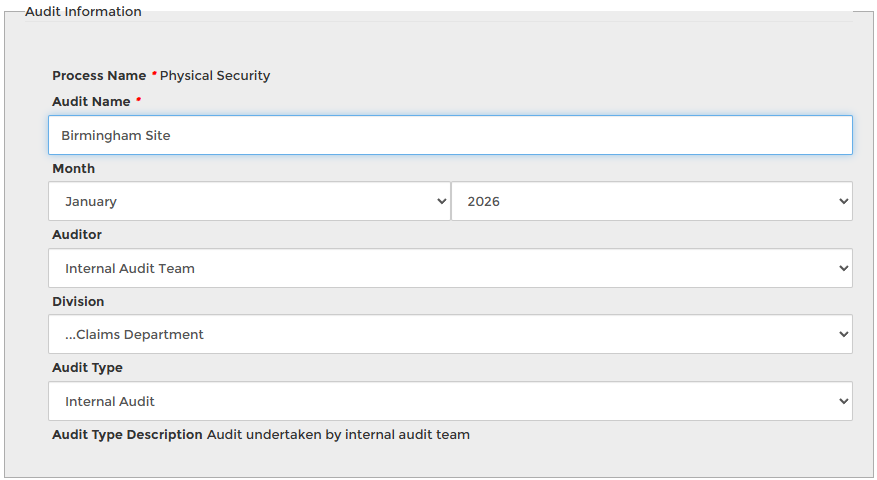
Task: Click the Audit Information section heading
Action: pos(83,12)
